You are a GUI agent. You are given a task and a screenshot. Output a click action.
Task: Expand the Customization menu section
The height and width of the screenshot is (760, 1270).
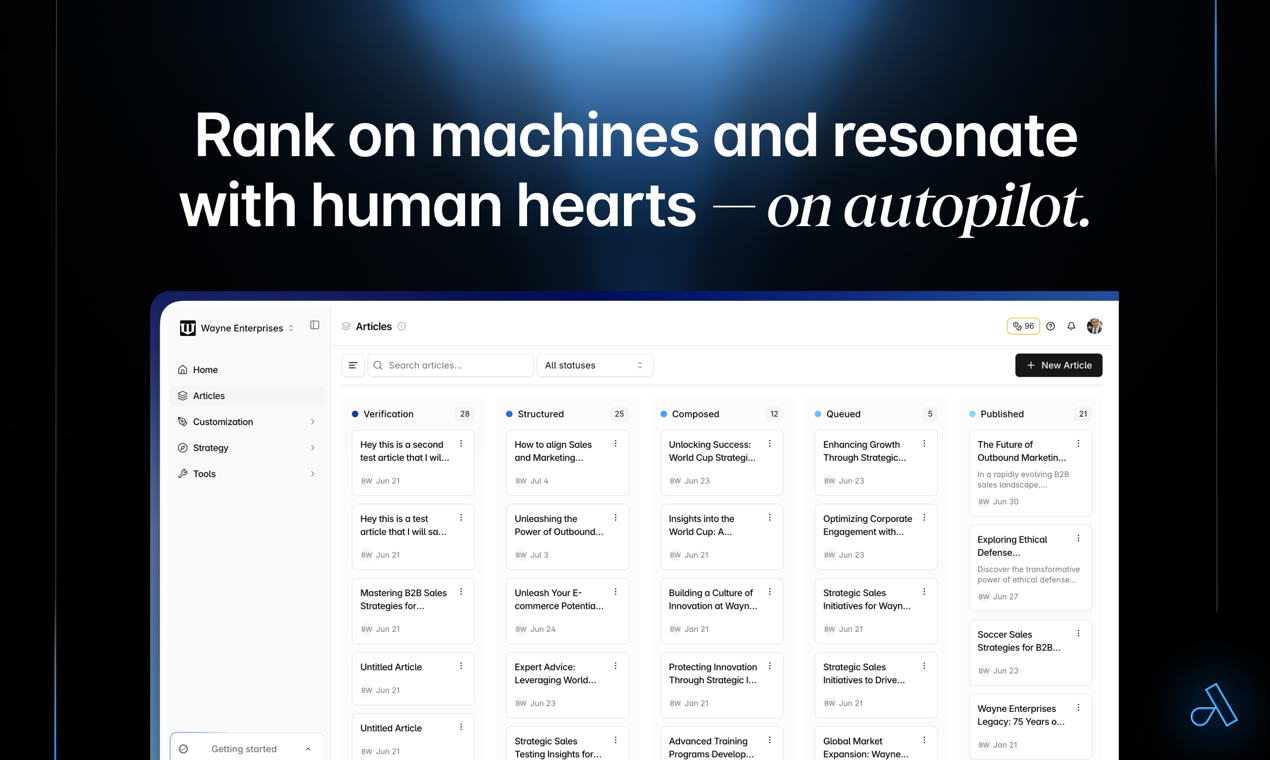247,422
